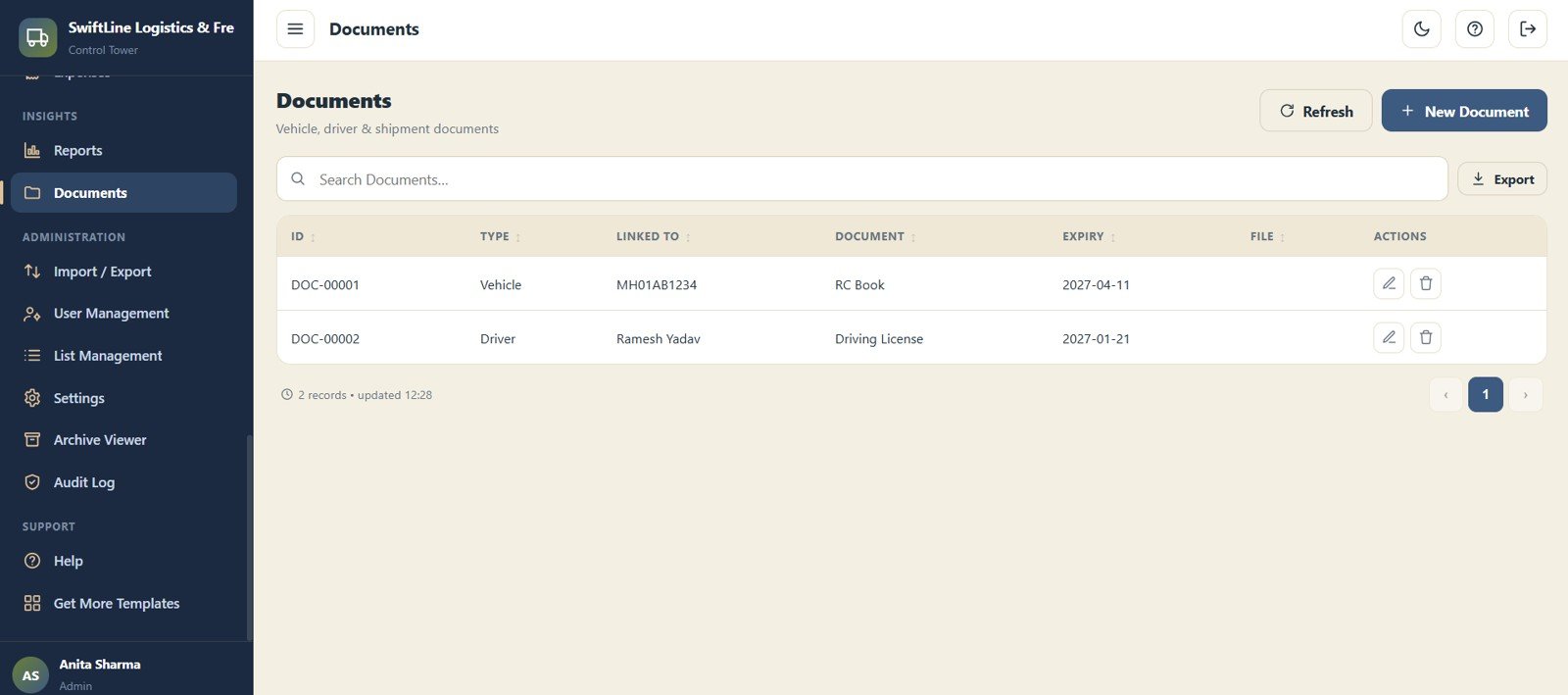
Task: Sort table by Document column
Action: coord(875,236)
